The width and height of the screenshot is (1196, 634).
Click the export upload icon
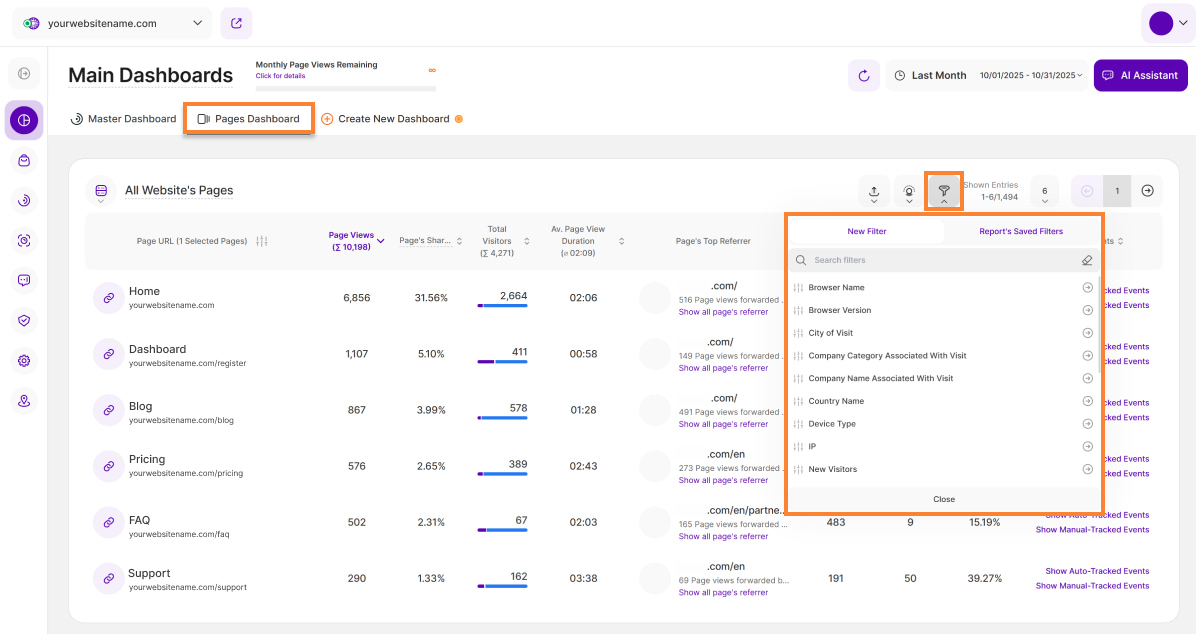coord(874,191)
